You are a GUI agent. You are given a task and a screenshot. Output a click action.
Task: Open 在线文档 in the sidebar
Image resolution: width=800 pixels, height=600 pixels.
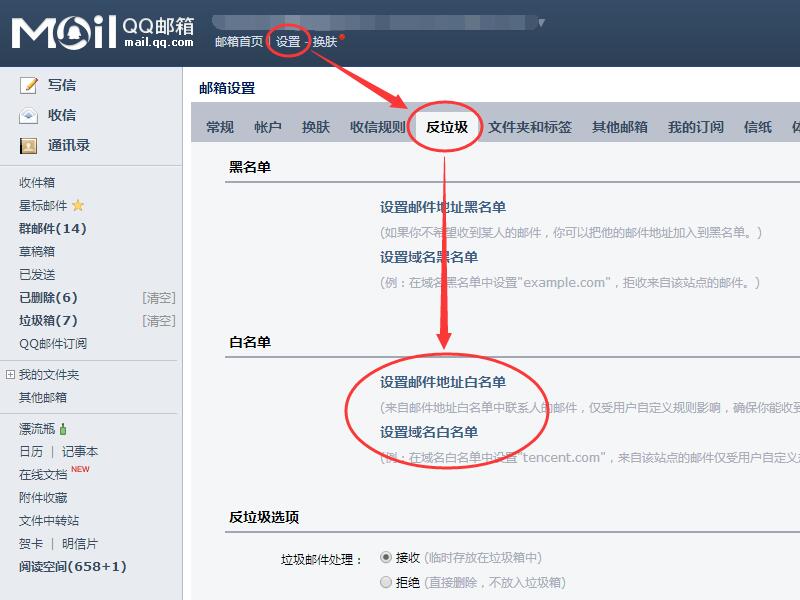click(43, 474)
